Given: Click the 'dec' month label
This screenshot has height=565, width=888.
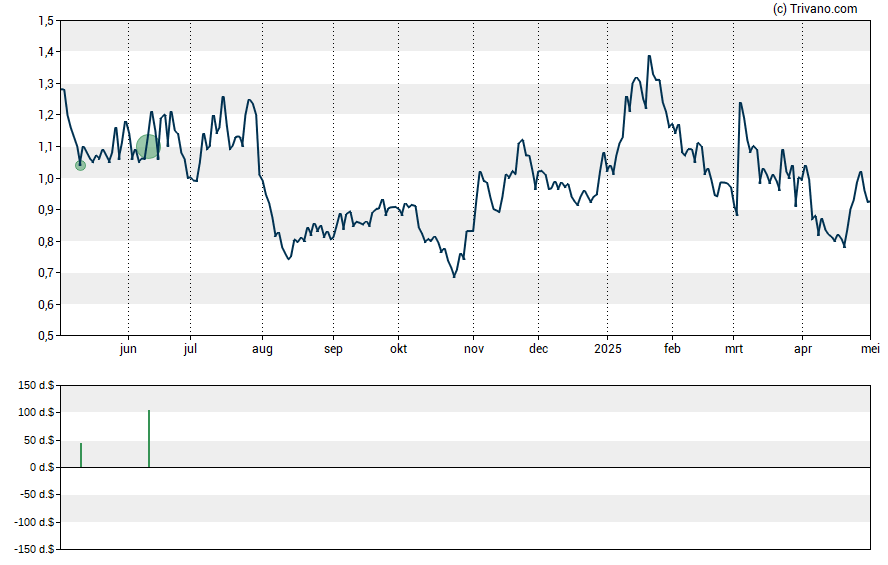Looking at the screenshot, I should click(x=539, y=349).
